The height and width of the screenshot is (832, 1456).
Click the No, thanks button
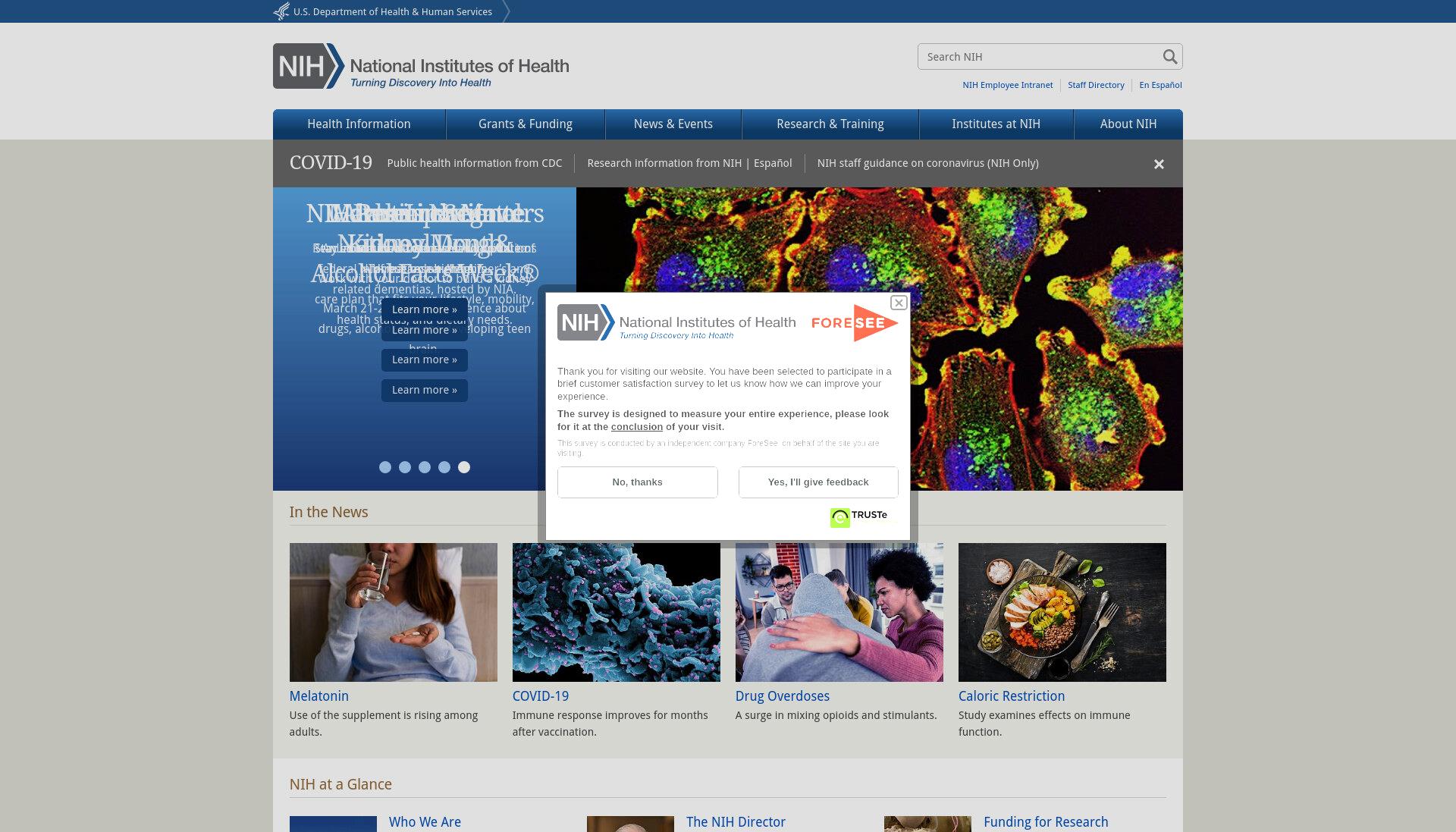coord(638,482)
